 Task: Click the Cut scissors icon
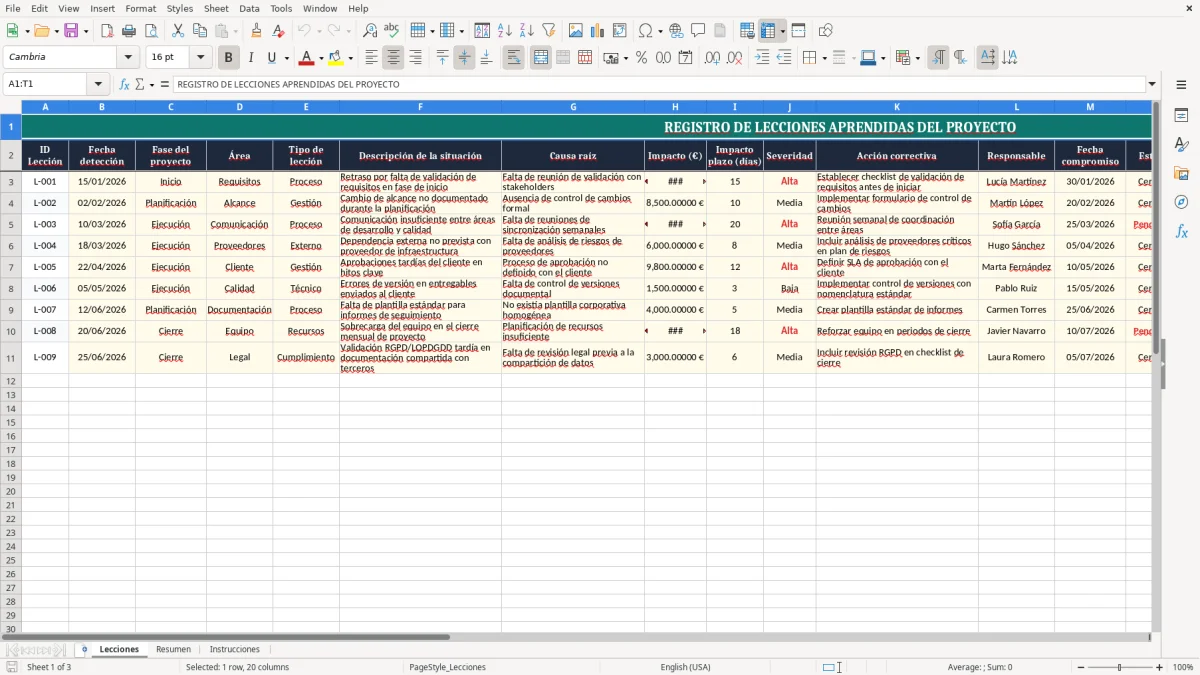pyautogui.click(x=178, y=31)
